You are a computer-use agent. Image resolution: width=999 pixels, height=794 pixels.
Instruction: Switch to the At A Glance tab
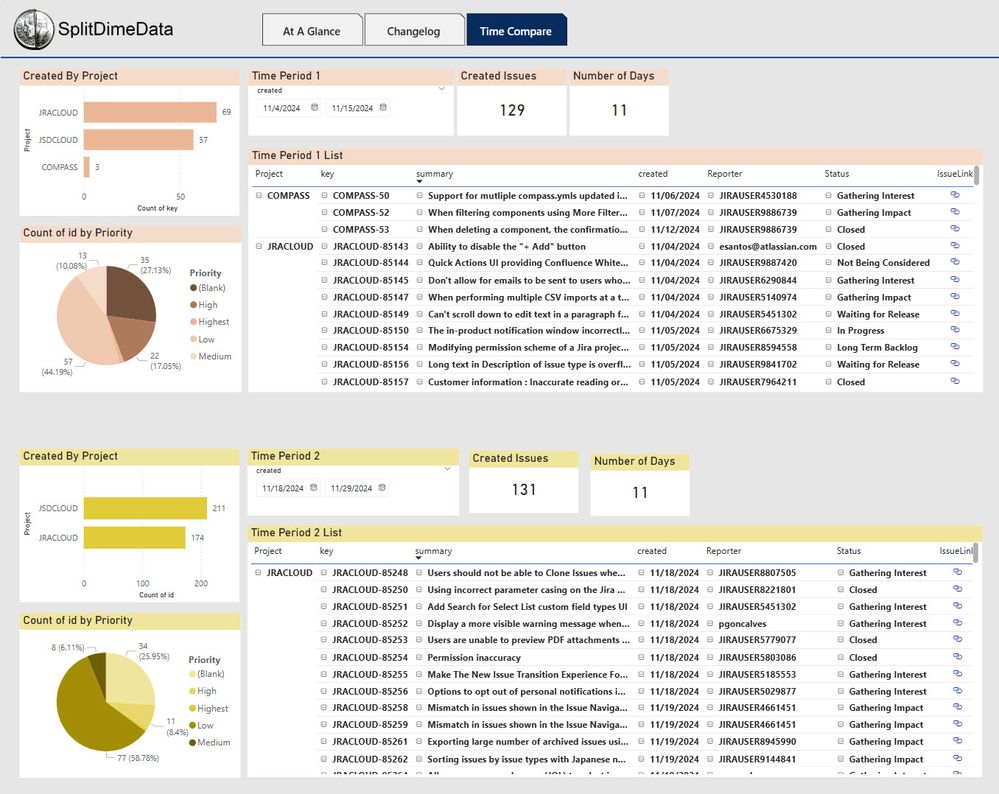[x=311, y=31]
